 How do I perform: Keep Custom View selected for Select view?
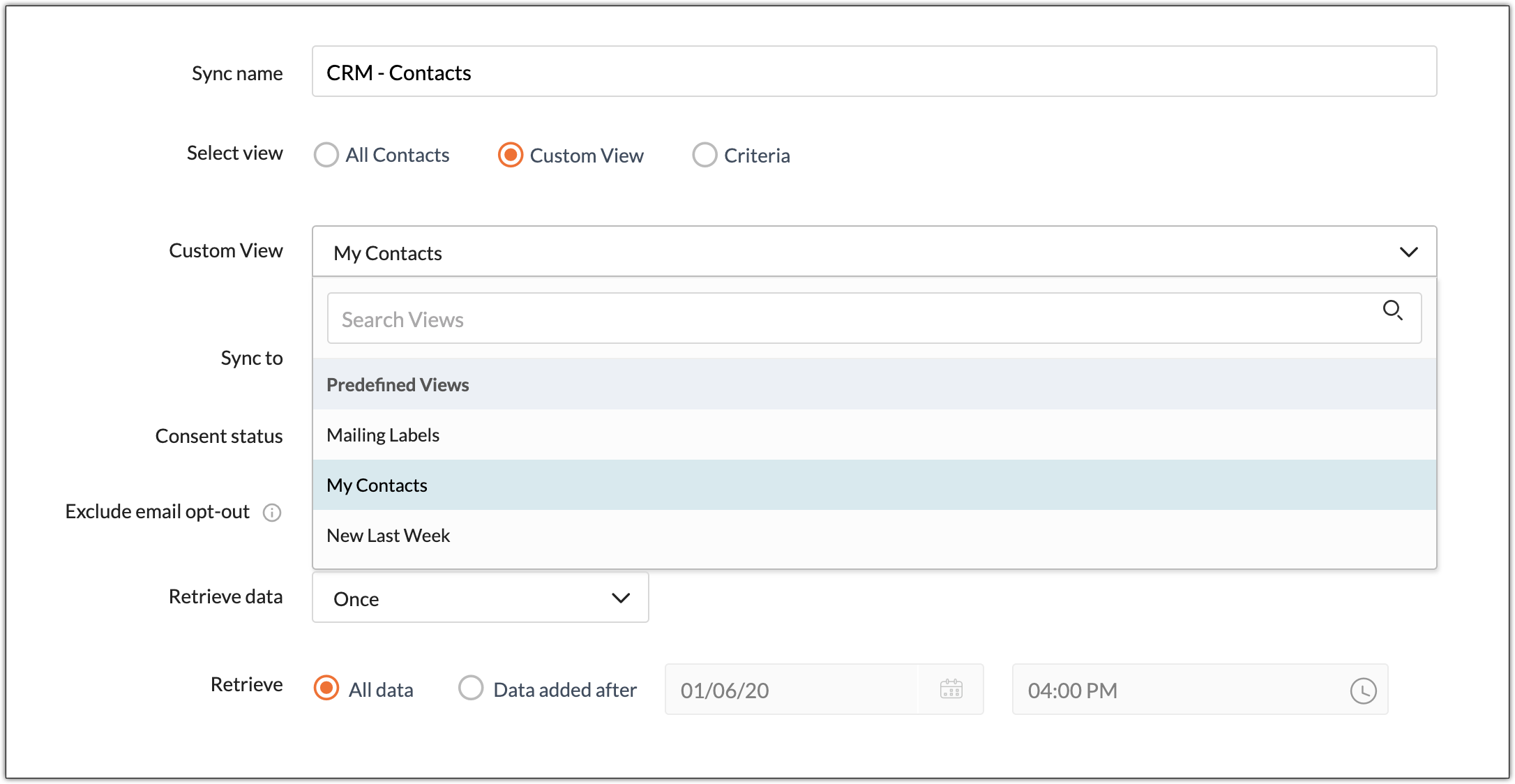click(510, 155)
